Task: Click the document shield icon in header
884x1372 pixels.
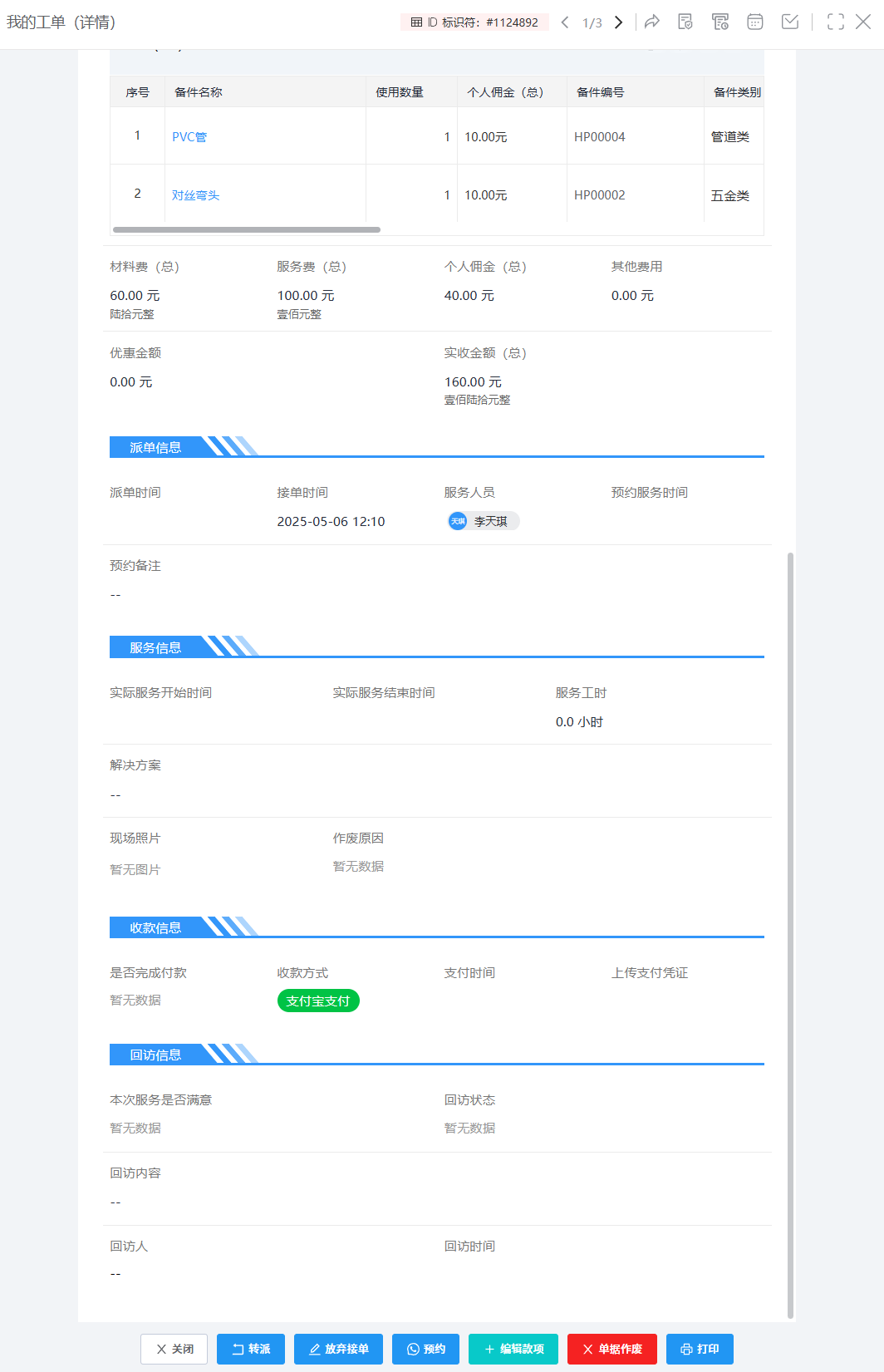Action: coord(685,22)
